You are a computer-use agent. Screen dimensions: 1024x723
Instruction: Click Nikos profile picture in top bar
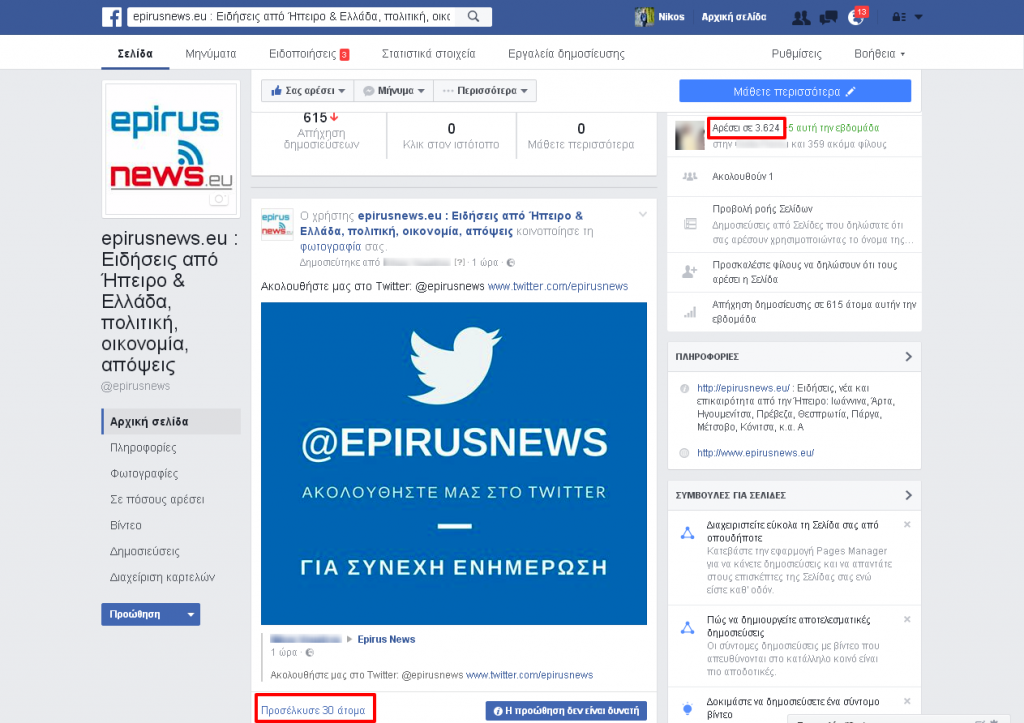coord(644,17)
